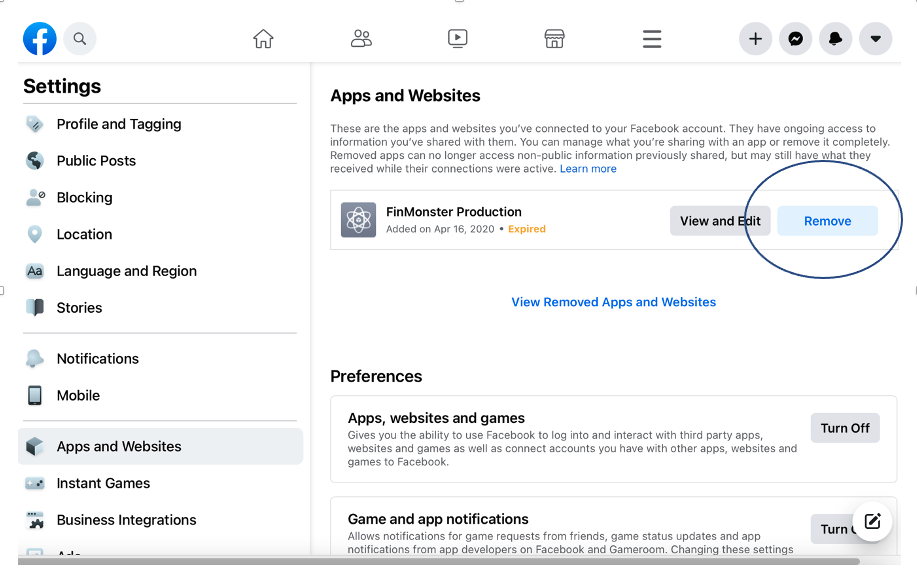Activate the search magnifier icon
This screenshot has height=577, width=917.
click(80, 38)
